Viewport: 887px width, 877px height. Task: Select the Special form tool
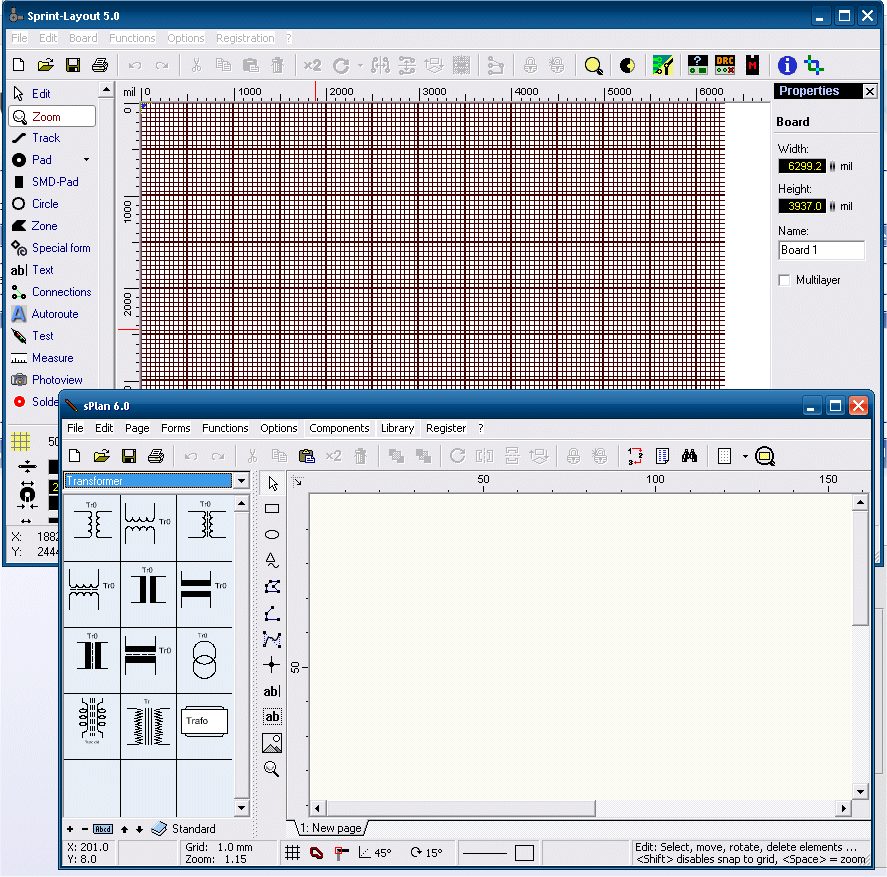[51, 248]
